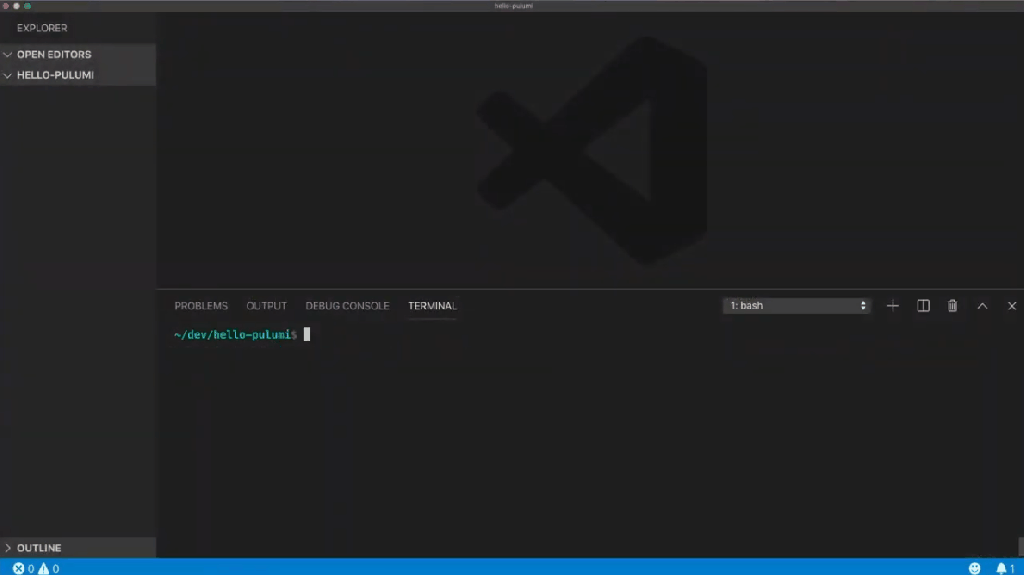The height and width of the screenshot is (575, 1024).
Task: Maximize panel with the up chevron
Action: pyautogui.click(x=982, y=306)
